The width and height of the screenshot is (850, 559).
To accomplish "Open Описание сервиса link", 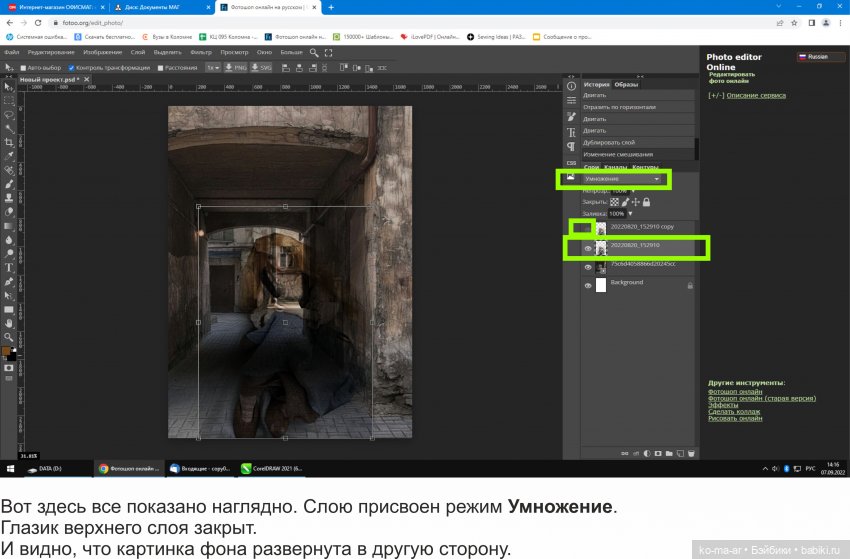I will (x=756, y=95).
